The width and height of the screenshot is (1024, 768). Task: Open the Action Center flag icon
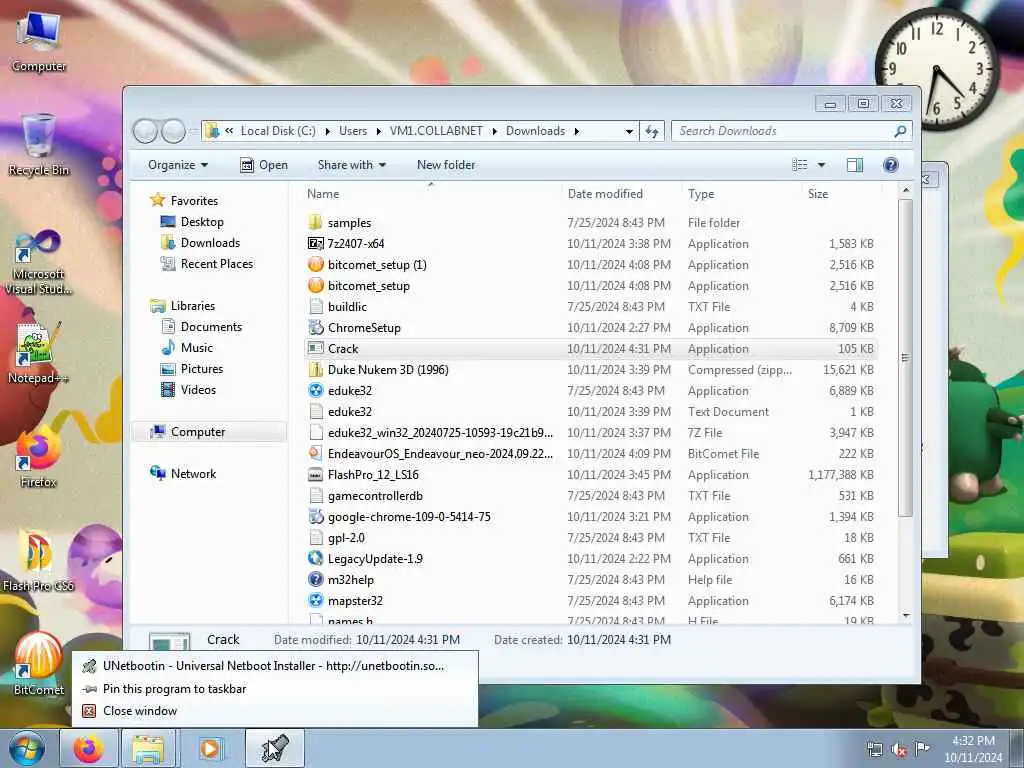(922, 748)
